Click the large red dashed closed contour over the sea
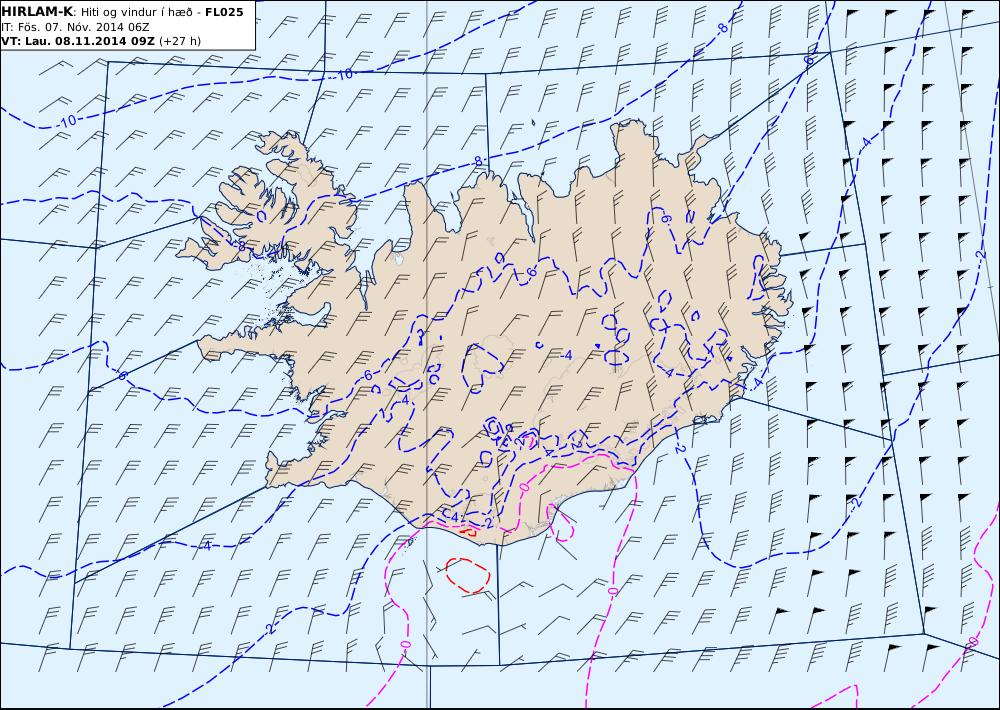The width and height of the screenshot is (1000, 710). (468, 575)
